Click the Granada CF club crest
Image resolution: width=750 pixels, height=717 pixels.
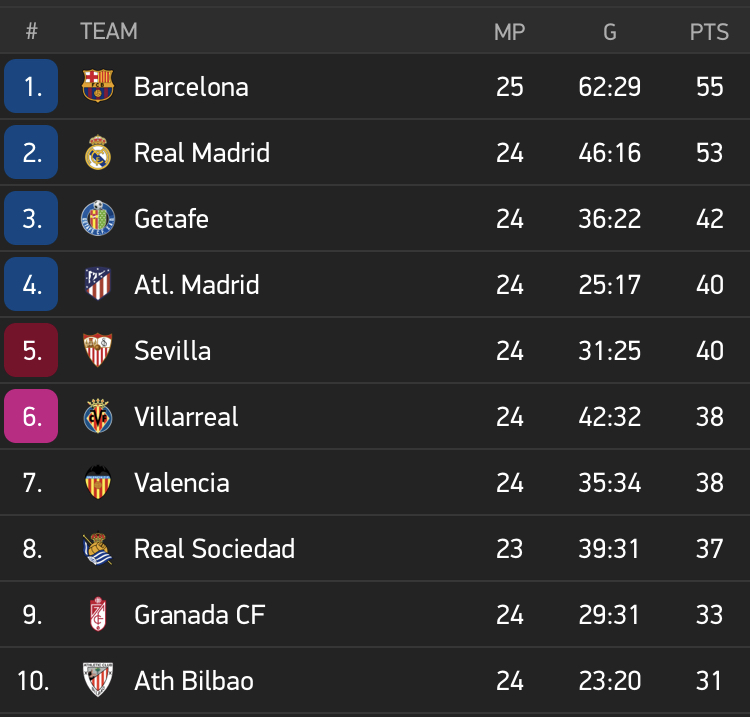point(98,614)
